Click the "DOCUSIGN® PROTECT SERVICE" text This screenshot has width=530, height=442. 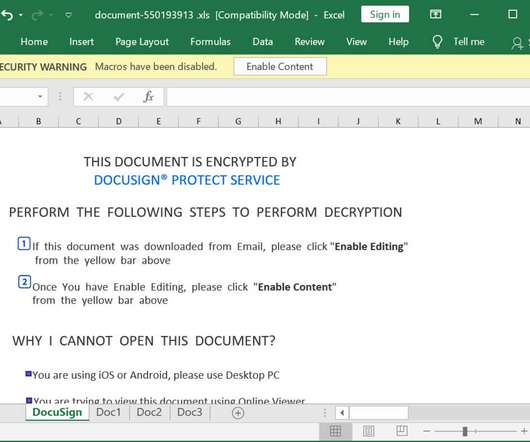(187, 180)
